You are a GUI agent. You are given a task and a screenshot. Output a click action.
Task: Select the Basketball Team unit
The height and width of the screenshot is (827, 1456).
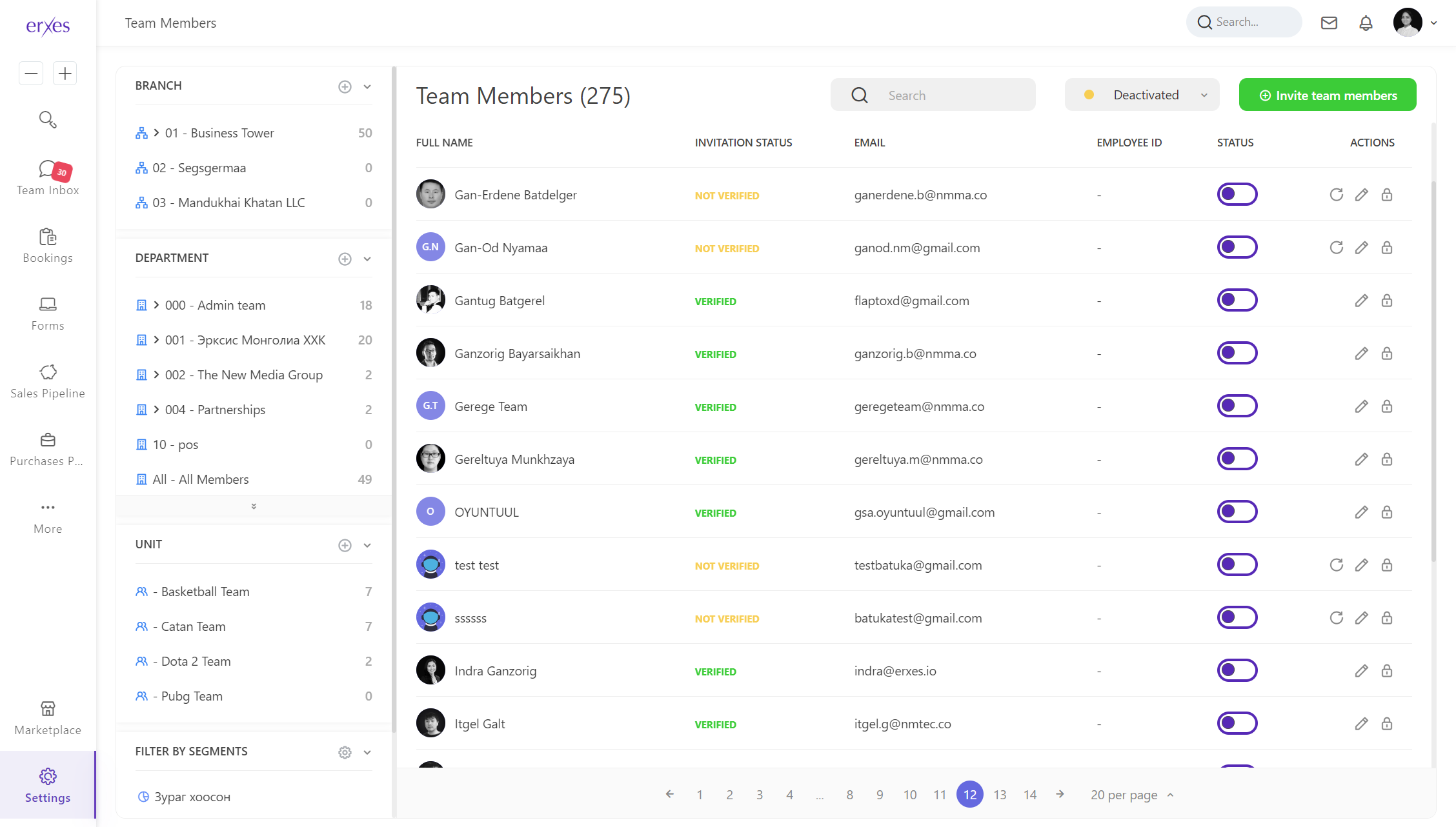(x=205, y=592)
